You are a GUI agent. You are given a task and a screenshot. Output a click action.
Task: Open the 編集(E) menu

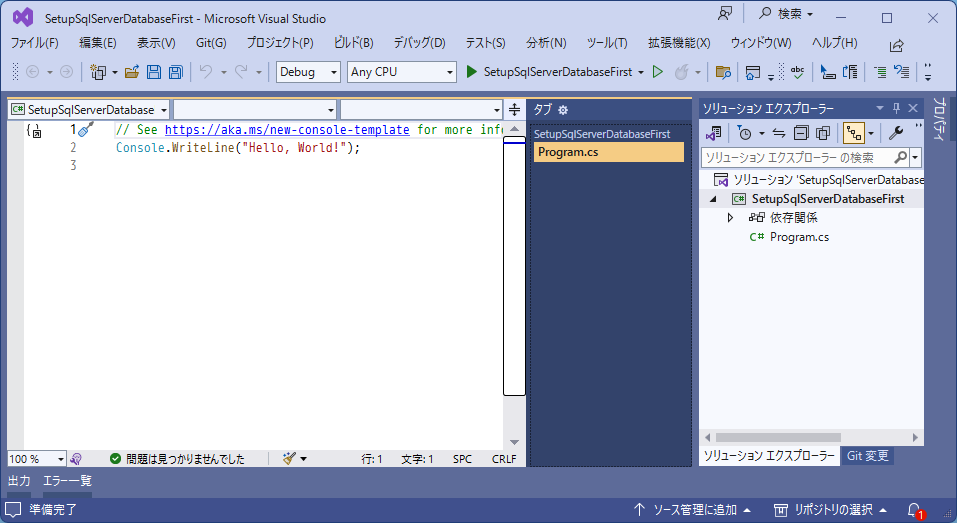click(98, 43)
